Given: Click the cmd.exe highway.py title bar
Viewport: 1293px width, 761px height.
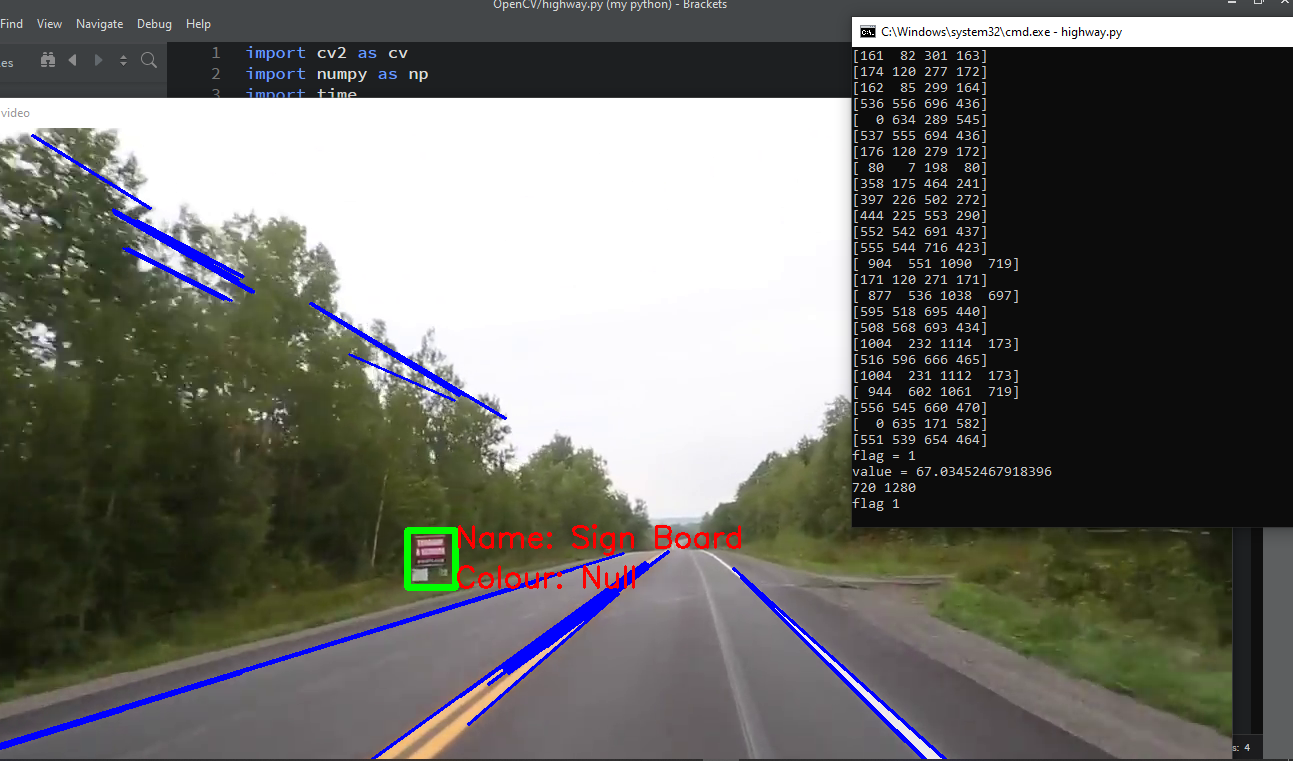Looking at the screenshot, I should click(1050, 32).
